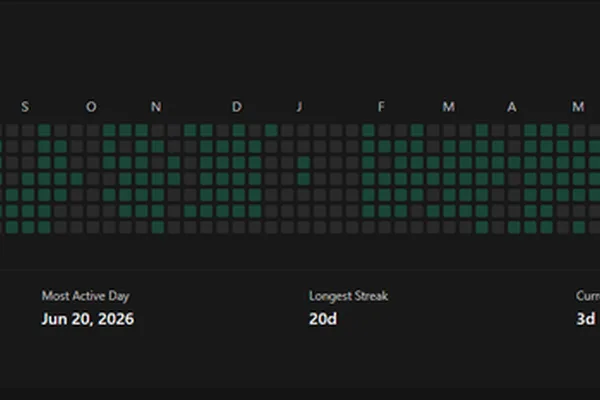Click the partially visible Current streak label
The height and width of the screenshot is (400, 600).
pos(588,296)
